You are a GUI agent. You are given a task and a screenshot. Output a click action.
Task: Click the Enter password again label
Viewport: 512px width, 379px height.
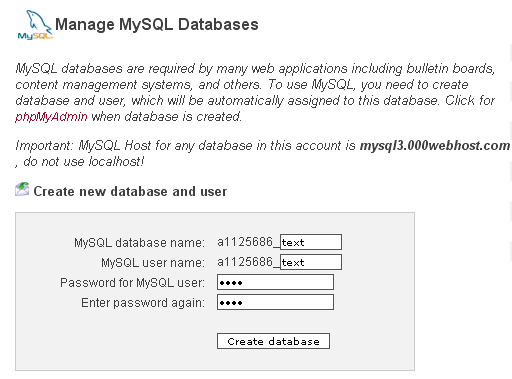pyautogui.click(x=143, y=303)
